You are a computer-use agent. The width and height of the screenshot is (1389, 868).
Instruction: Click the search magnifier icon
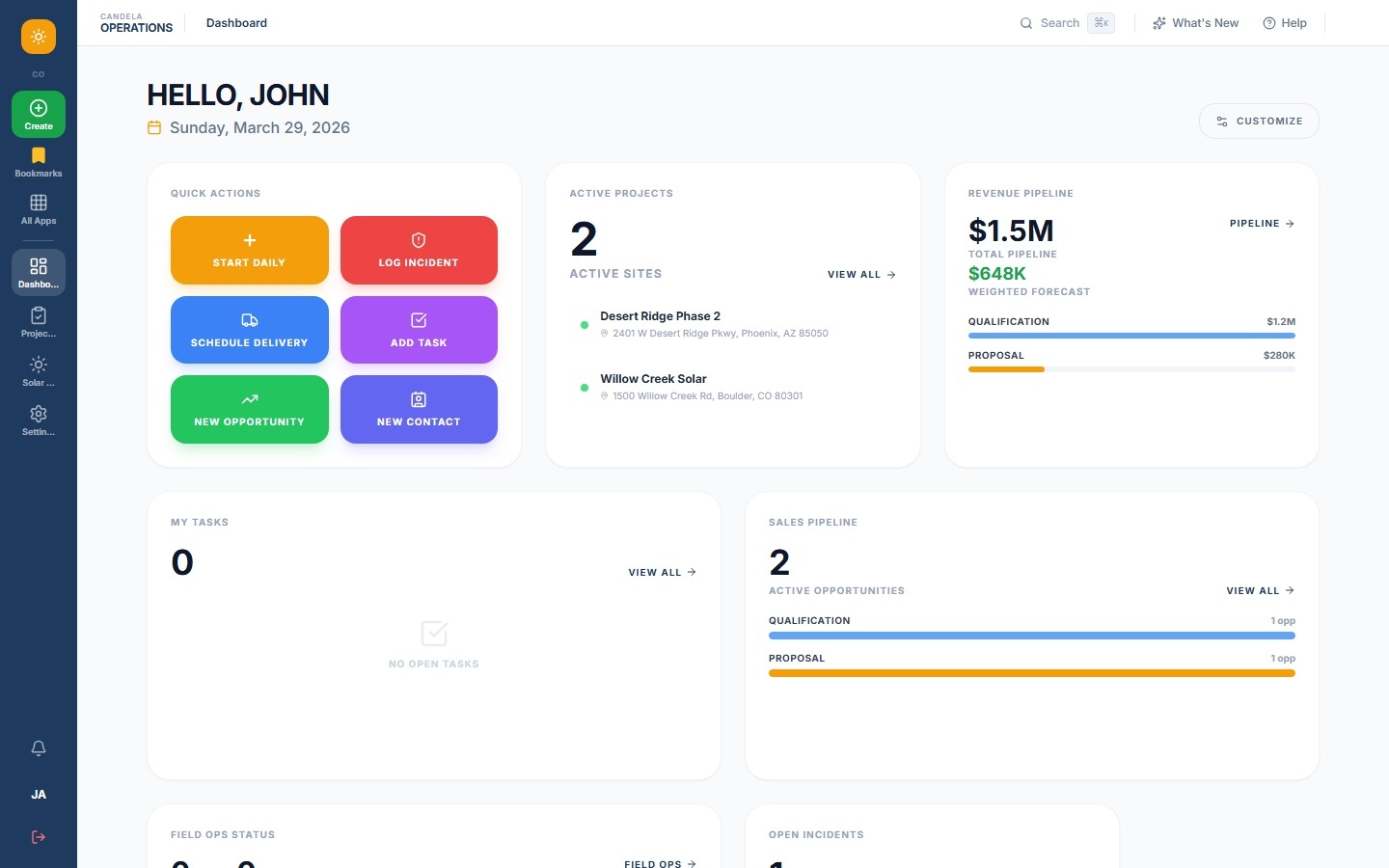tap(1026, 23)
